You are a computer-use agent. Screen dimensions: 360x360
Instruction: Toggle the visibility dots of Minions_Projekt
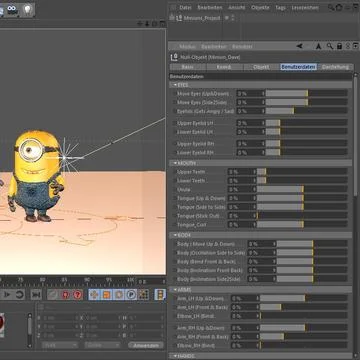point(232,18)
